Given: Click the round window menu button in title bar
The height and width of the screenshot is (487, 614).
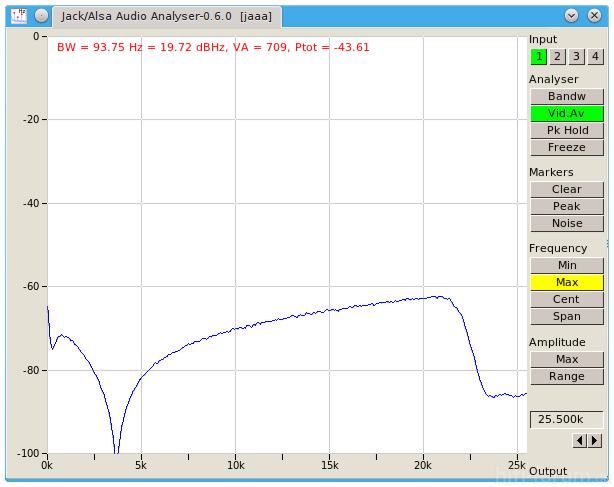Looking at the screenshot, I should coord(41,16).
